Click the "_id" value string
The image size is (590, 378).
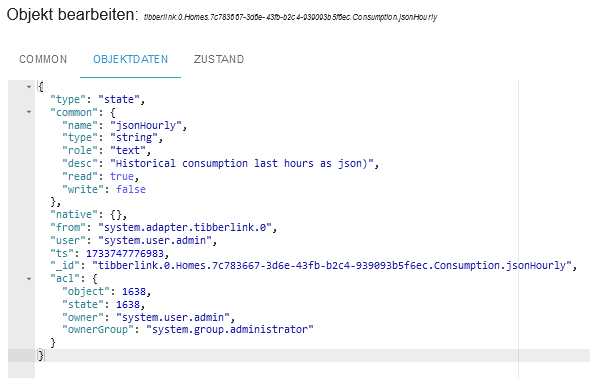click(x=332, y=266)
